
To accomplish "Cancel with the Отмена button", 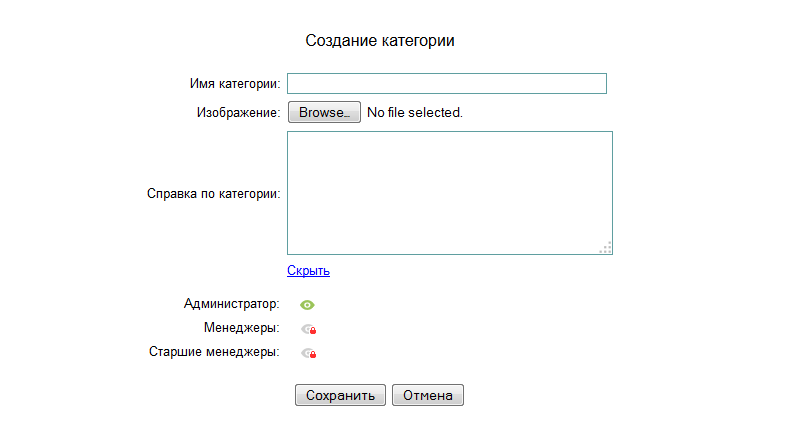I will tap(428, 396).
